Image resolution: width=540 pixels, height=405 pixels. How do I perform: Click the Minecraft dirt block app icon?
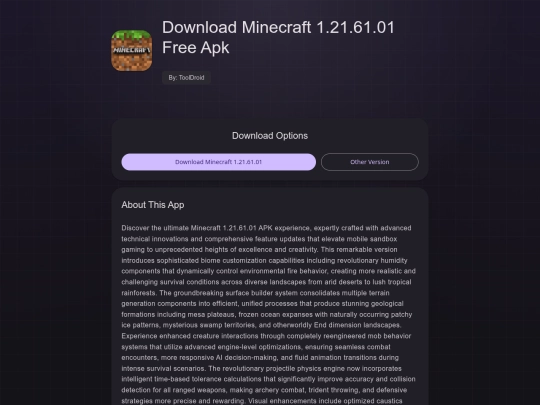point(132,50)
